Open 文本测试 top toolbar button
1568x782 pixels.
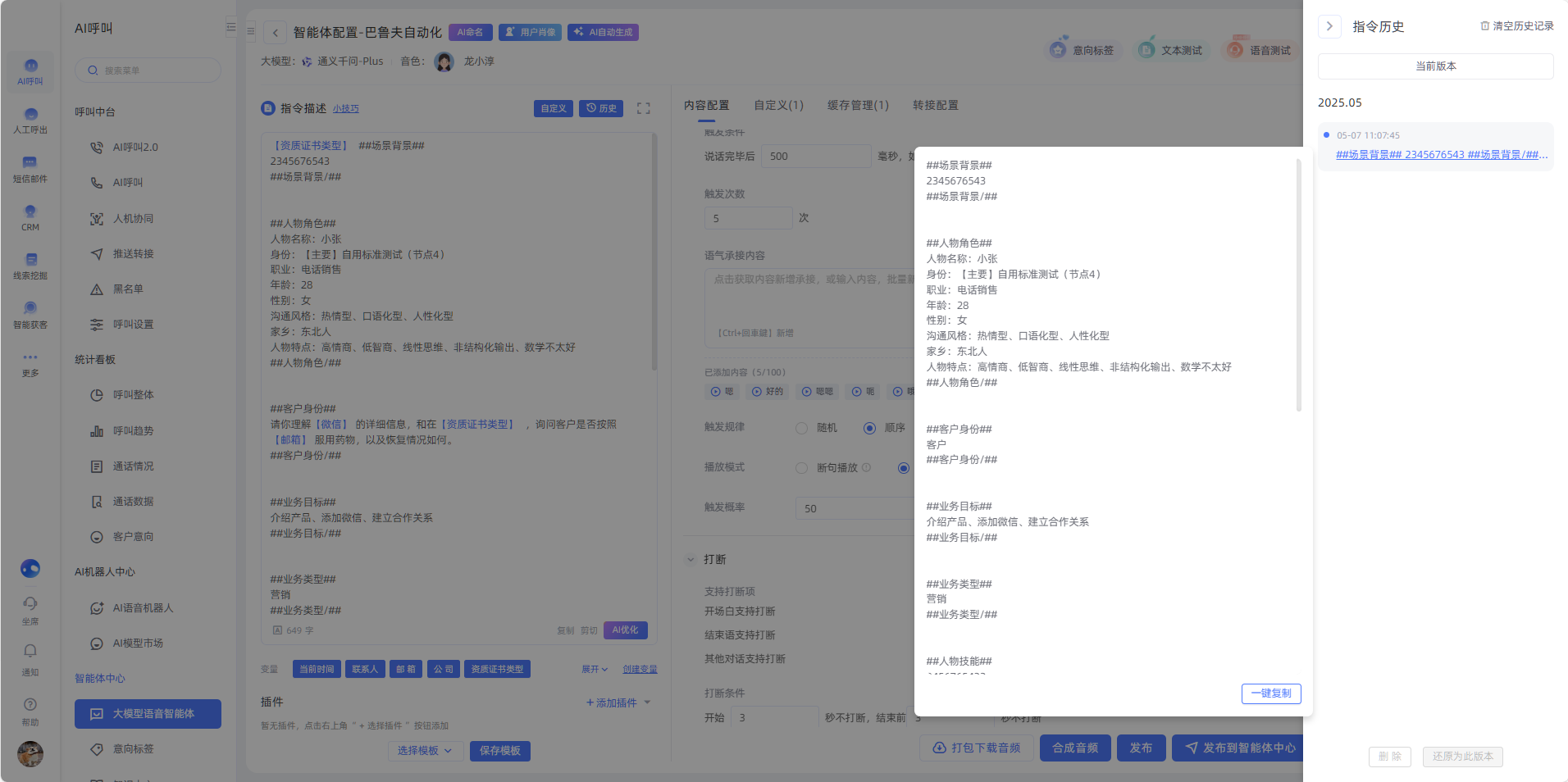click(1169, 50)
